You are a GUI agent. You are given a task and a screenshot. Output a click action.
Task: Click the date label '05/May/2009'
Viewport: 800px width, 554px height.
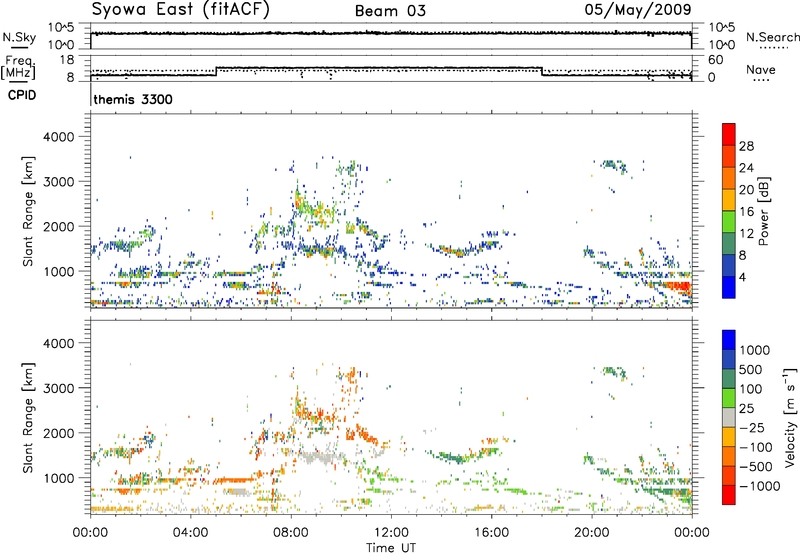point(638,9)
